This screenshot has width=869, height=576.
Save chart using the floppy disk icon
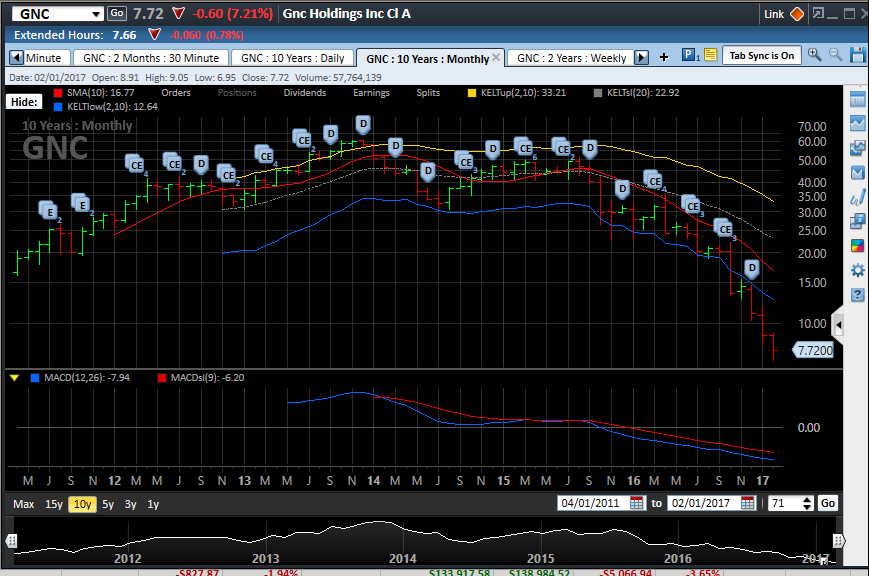[x=857, y=55]
